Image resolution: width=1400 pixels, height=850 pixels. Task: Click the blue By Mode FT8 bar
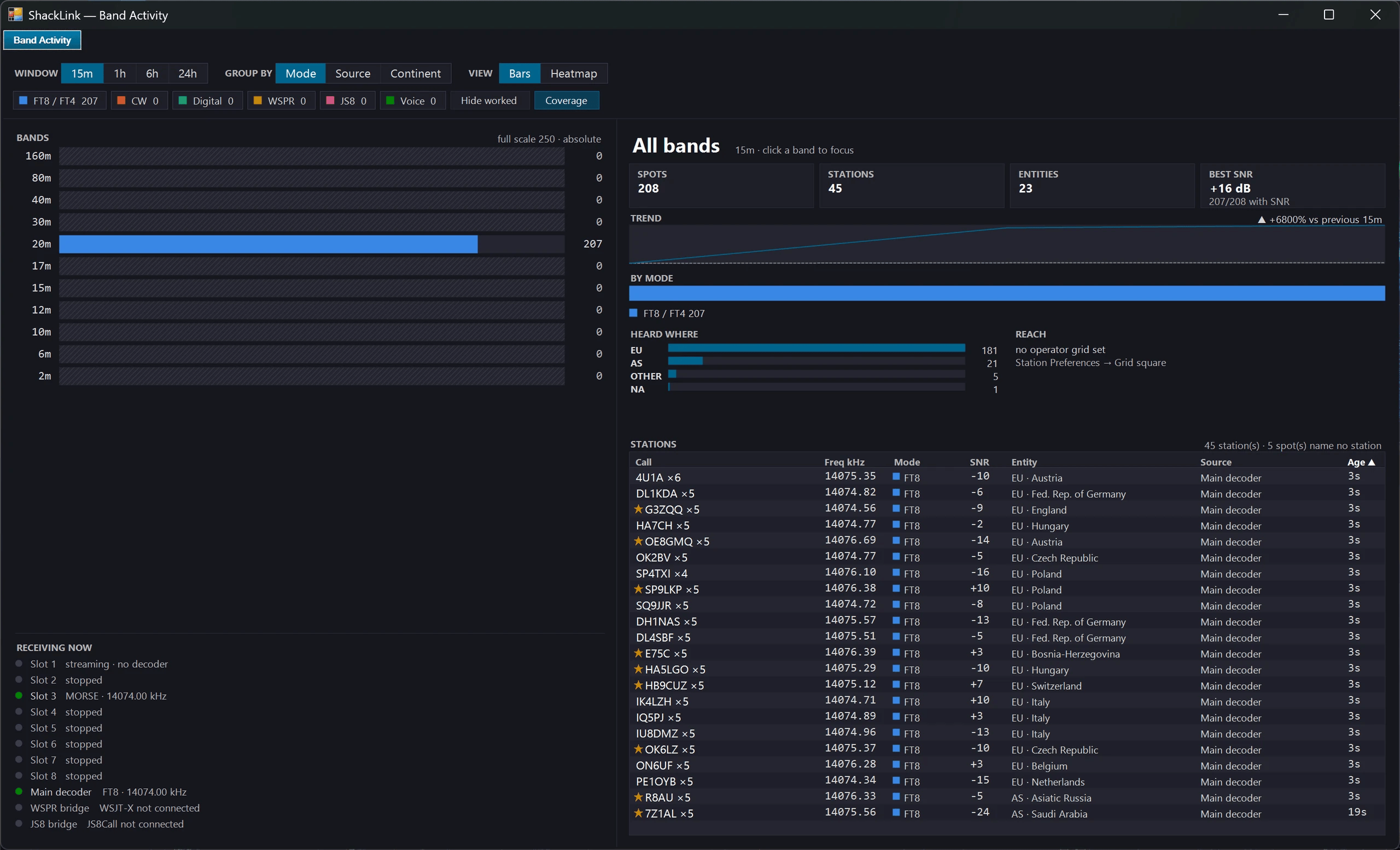1006,293
